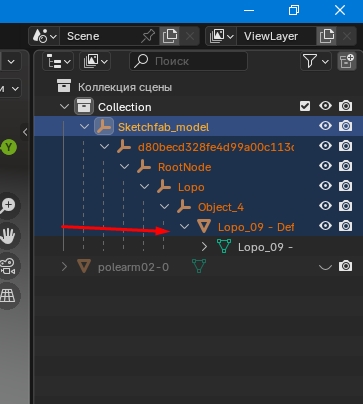Viewport: 363px width, 404px height.
Task: Open the outliner editor type menu
Action: click(x=58, y=61)
